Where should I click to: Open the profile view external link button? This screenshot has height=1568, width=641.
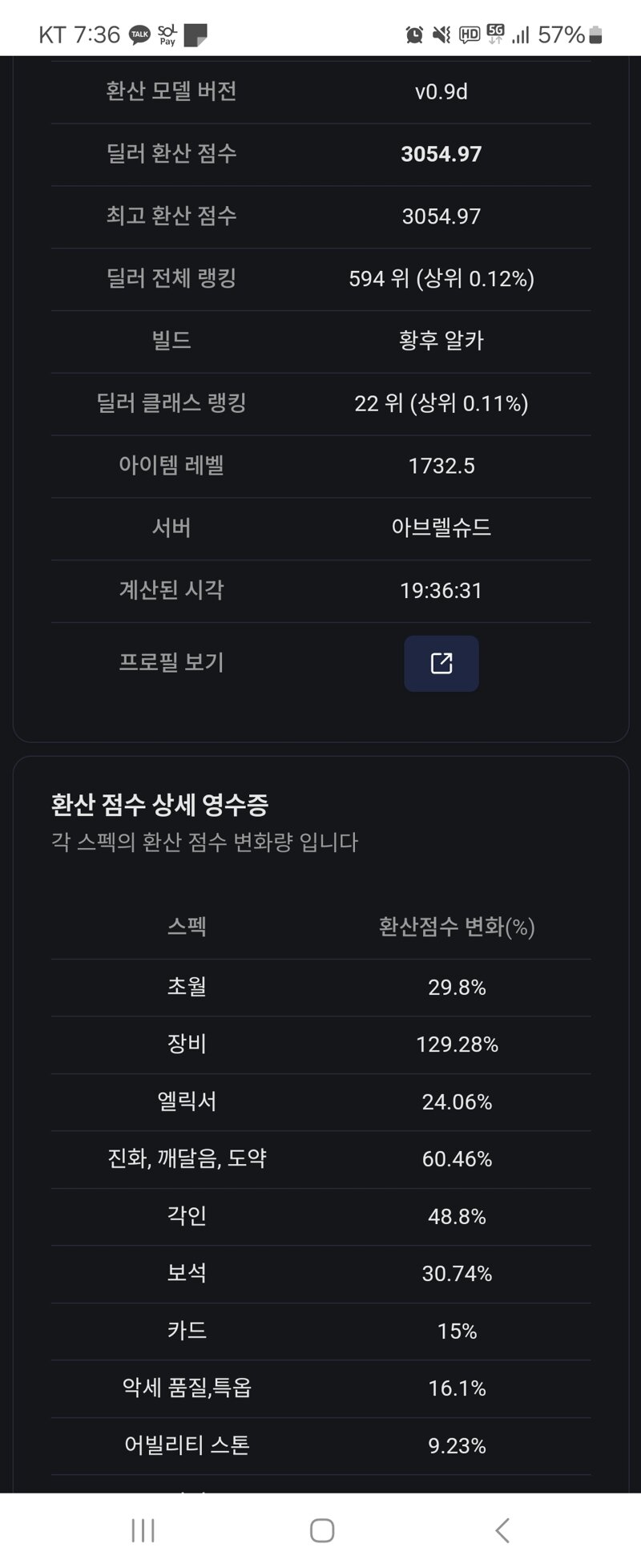[441, 663]
